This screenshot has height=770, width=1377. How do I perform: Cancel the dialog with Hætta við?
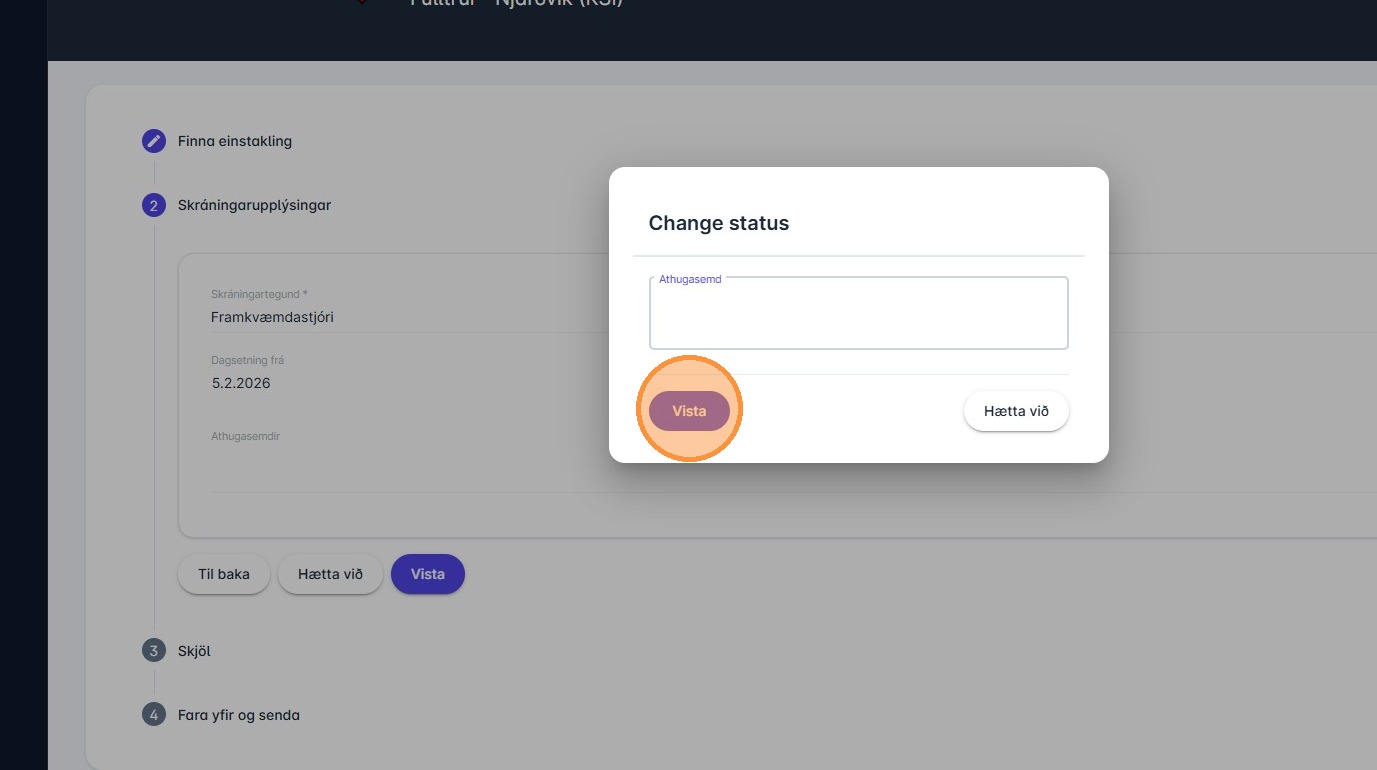(1016, 411)
